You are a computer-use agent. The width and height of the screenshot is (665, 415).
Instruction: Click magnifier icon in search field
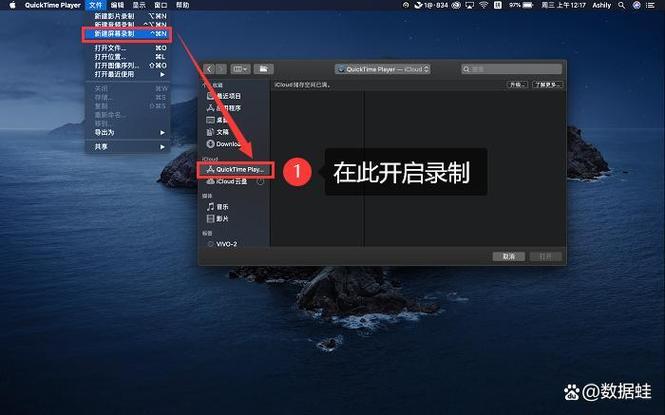point(467,69)
